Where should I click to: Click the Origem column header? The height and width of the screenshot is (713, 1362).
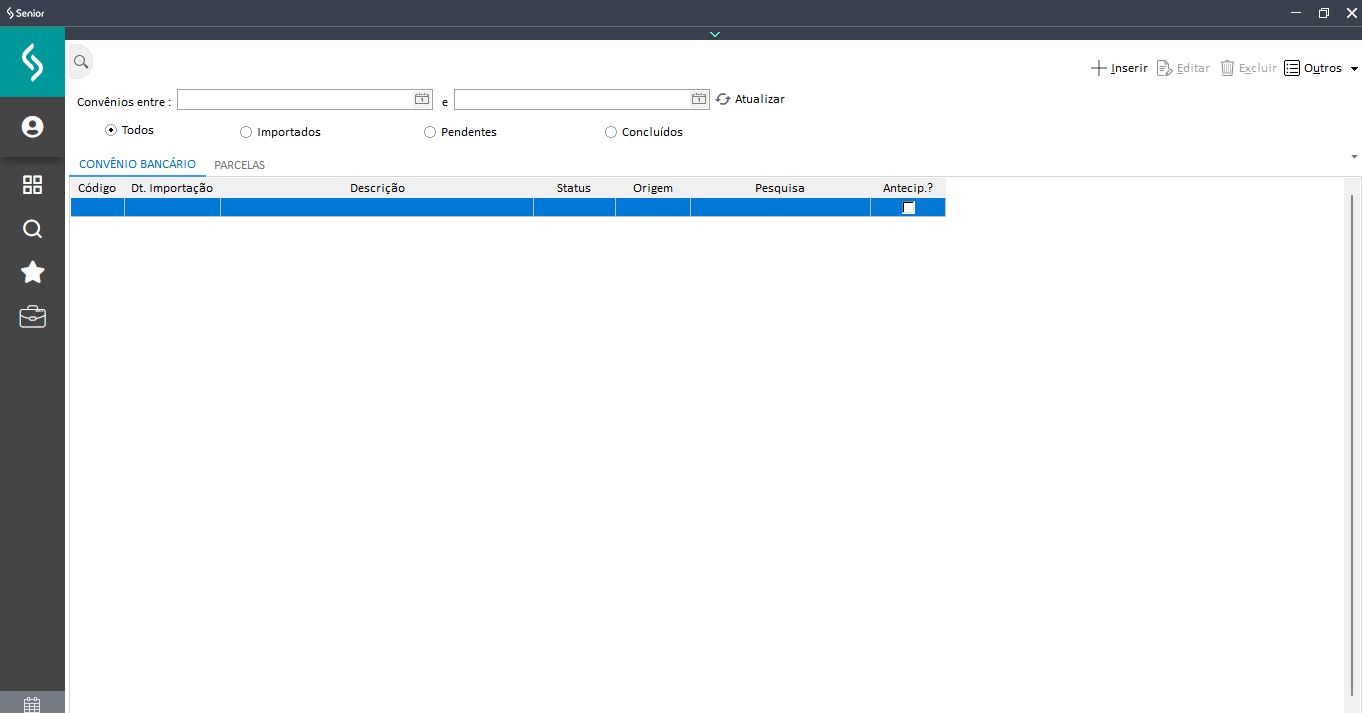[653, 188]
